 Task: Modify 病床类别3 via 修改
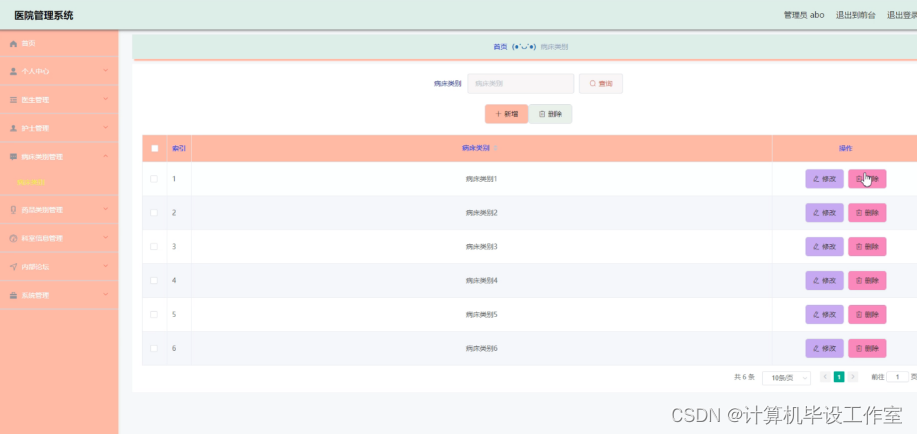[824, 247]
